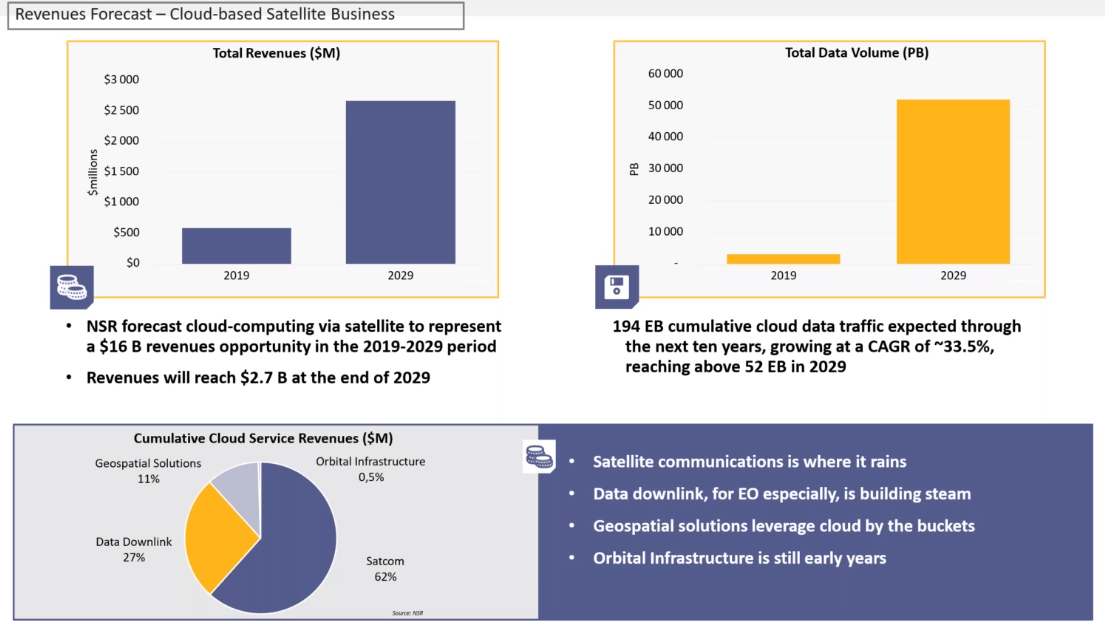Click the "Cumulative Cloud Service Revenues ($M)" title

coord(264,438)
